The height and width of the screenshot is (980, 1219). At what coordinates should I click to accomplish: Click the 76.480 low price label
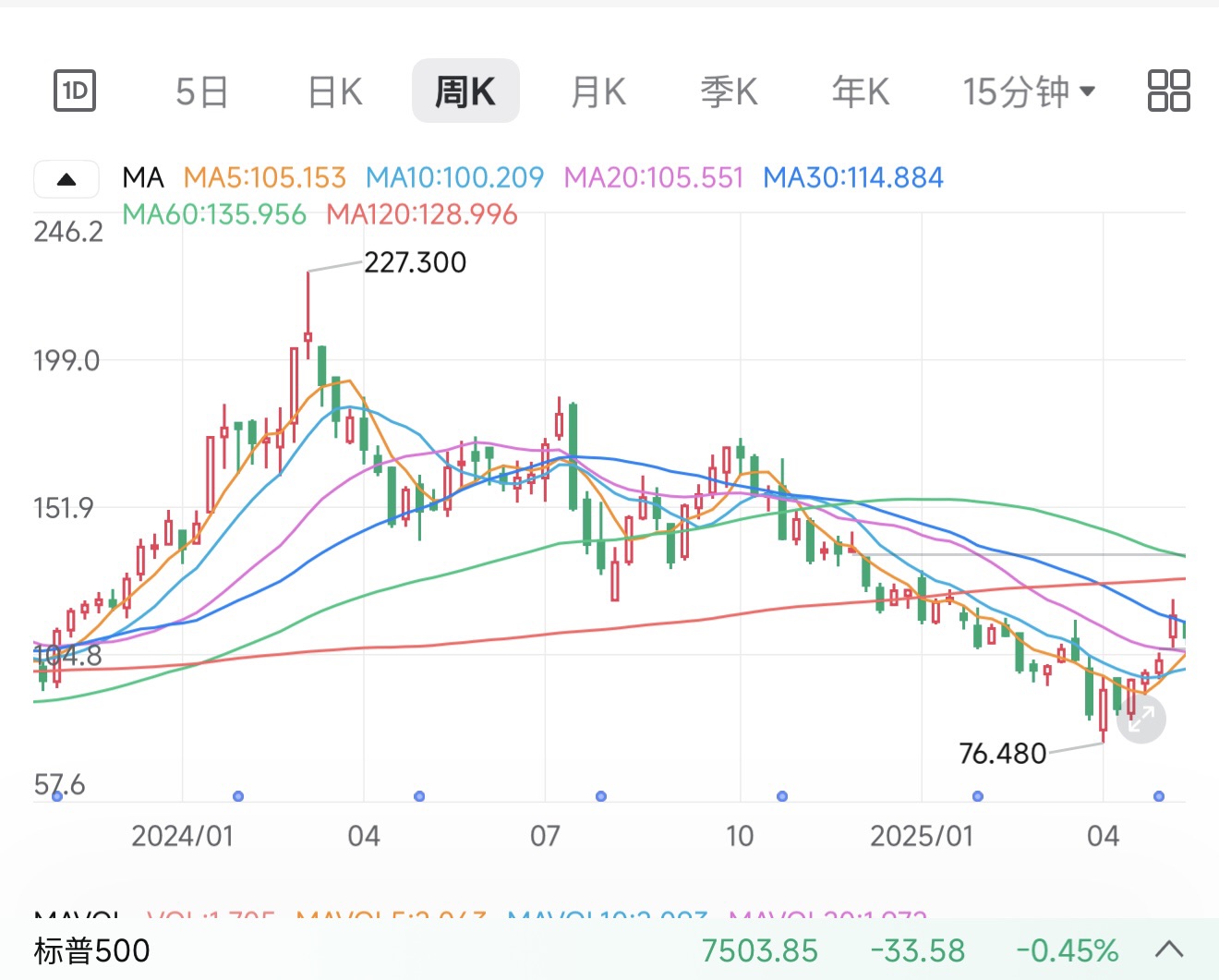click(1002, 754)
